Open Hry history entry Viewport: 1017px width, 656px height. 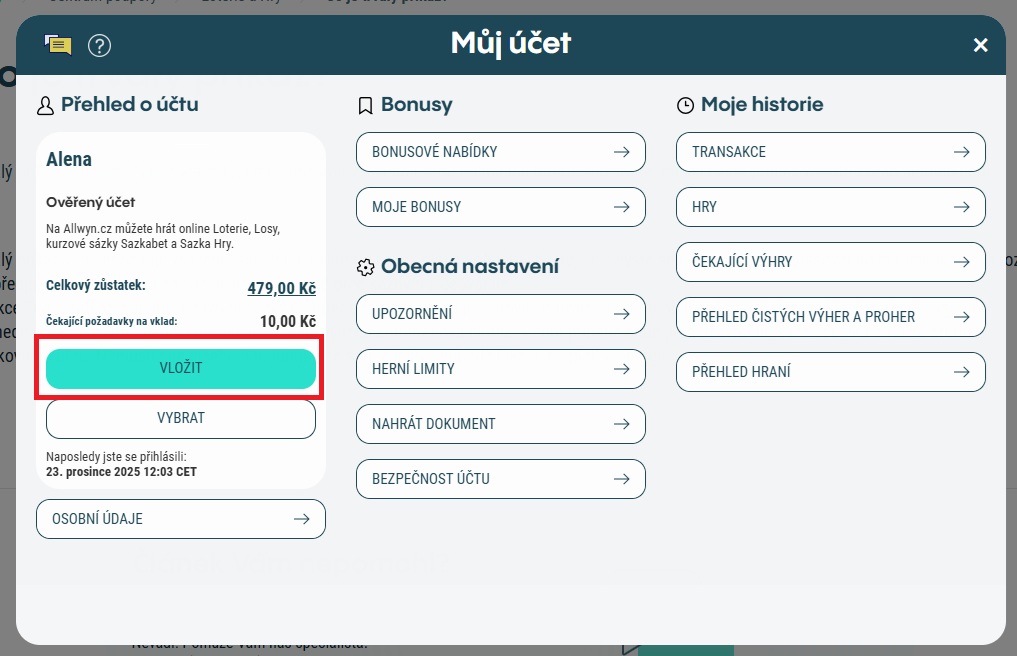[x=830, y=207]
